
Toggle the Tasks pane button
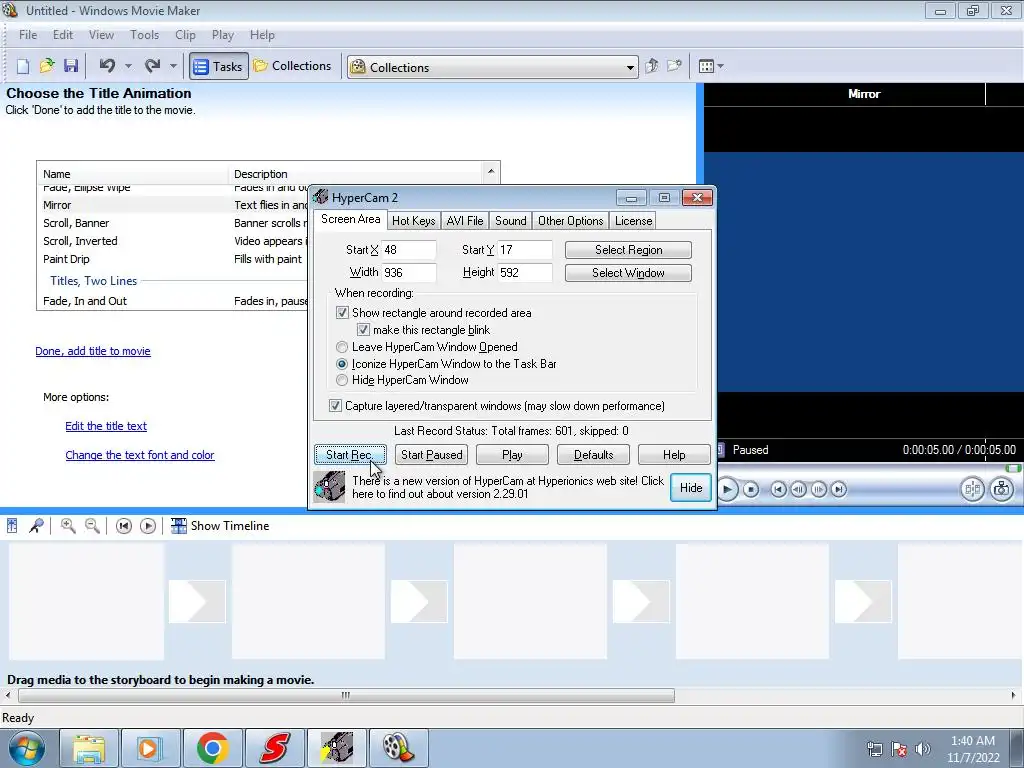pos(219,67)
